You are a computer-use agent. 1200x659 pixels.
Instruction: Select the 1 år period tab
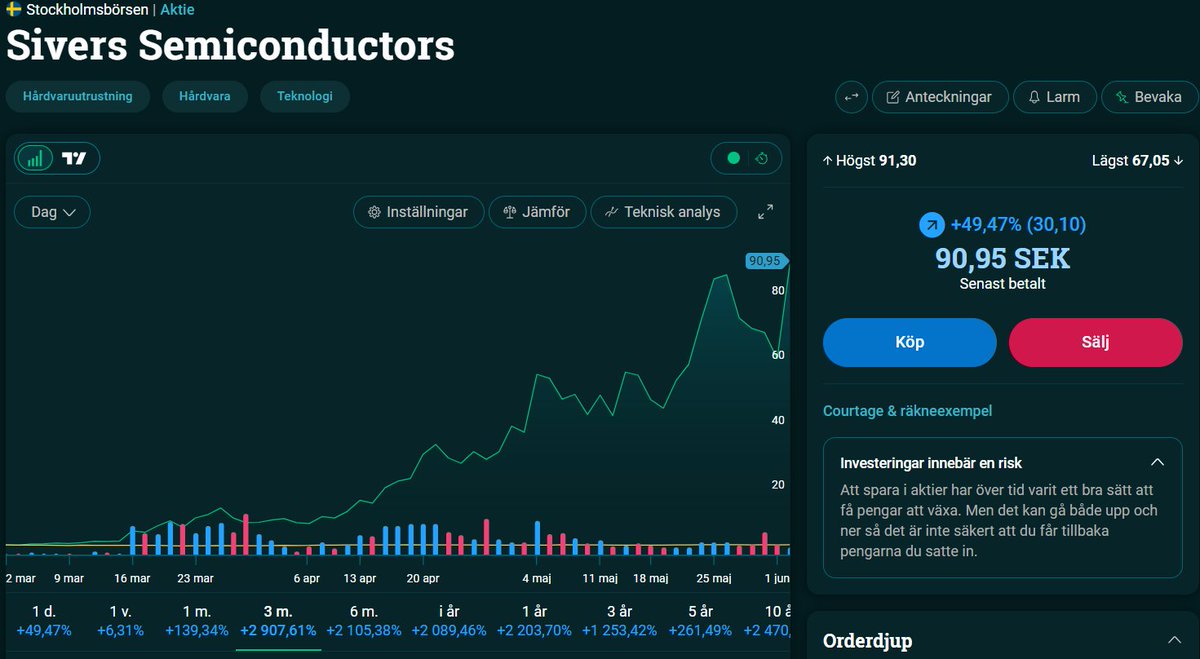pyautogui.click(x=535, y=621)
